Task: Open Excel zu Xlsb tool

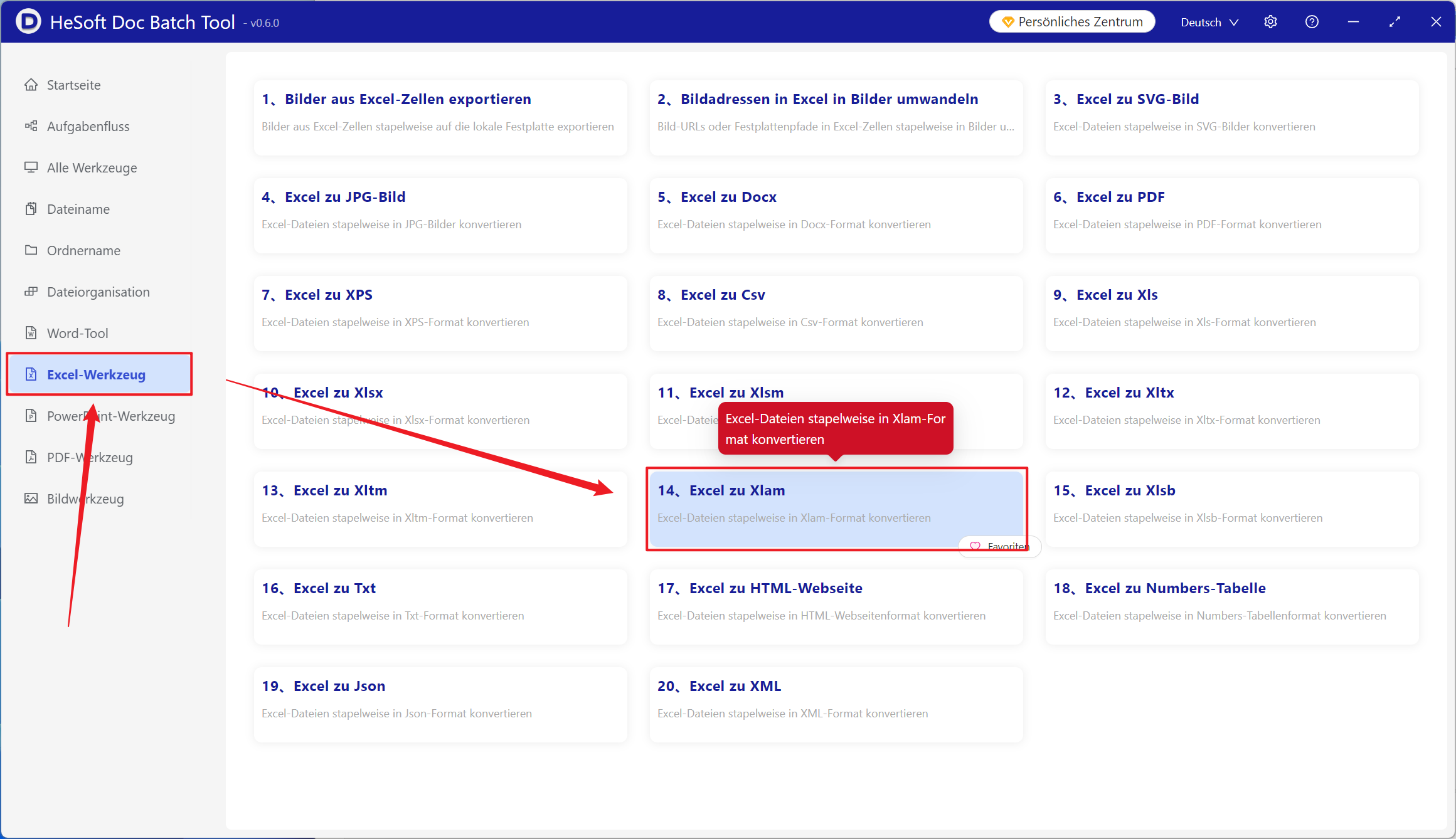Action: click(x=1232, y=509)
